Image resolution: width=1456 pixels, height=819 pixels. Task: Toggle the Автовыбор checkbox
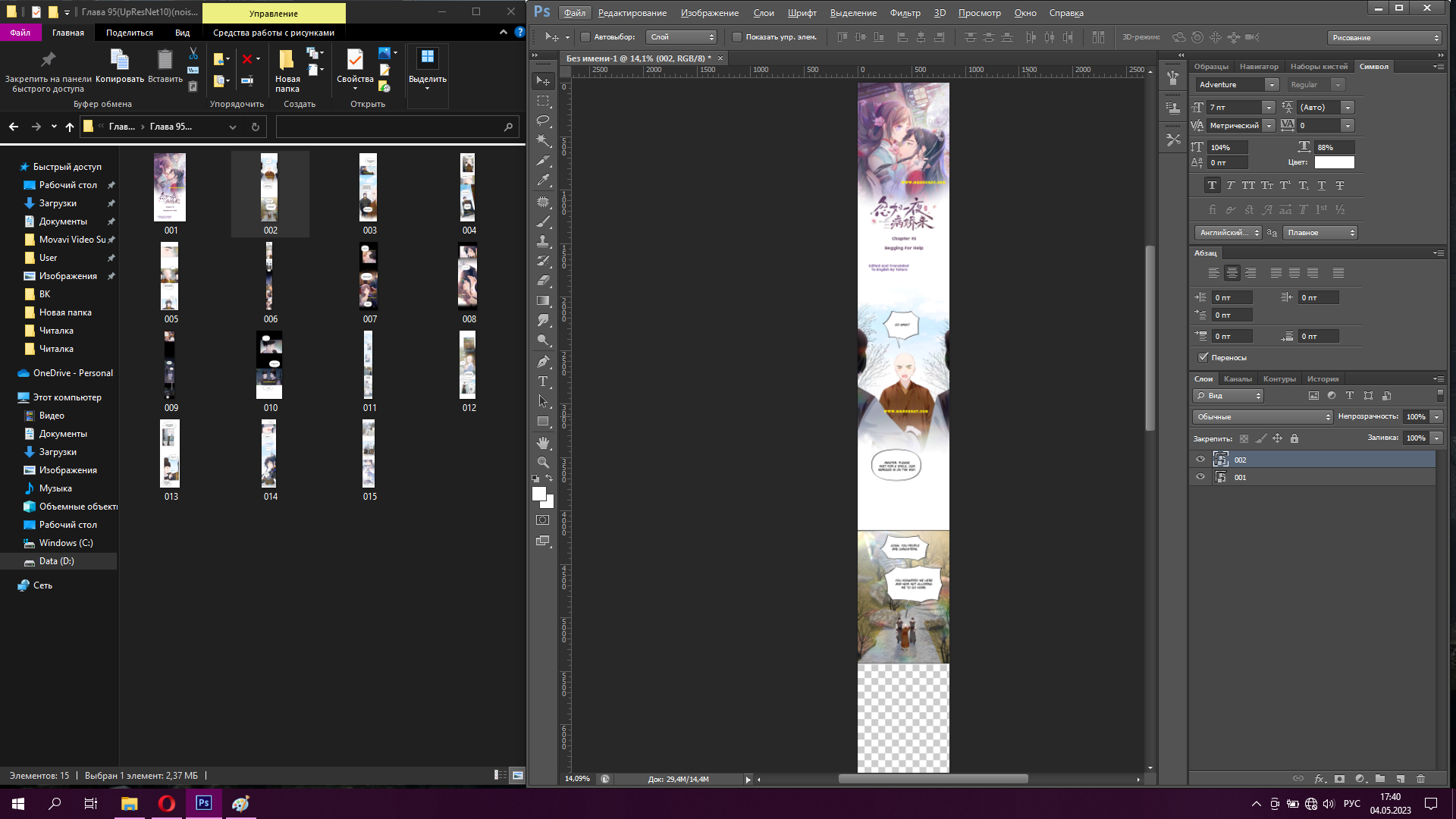tap(585, 37)
